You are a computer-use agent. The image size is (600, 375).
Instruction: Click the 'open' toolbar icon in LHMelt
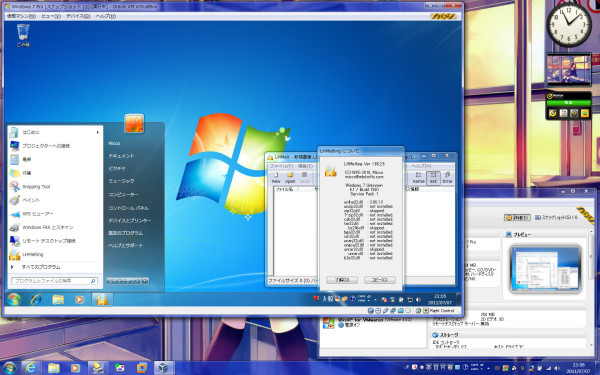pyautogui.click(x=290, y=178)
